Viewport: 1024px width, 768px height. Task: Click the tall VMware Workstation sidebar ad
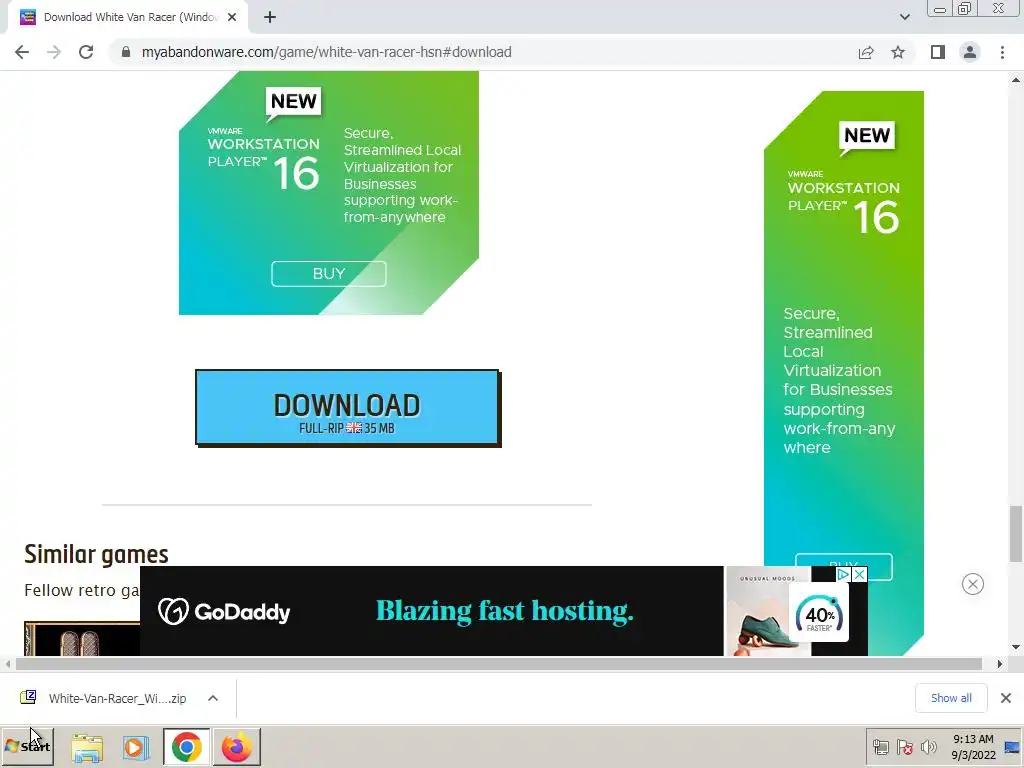(844, 372)
